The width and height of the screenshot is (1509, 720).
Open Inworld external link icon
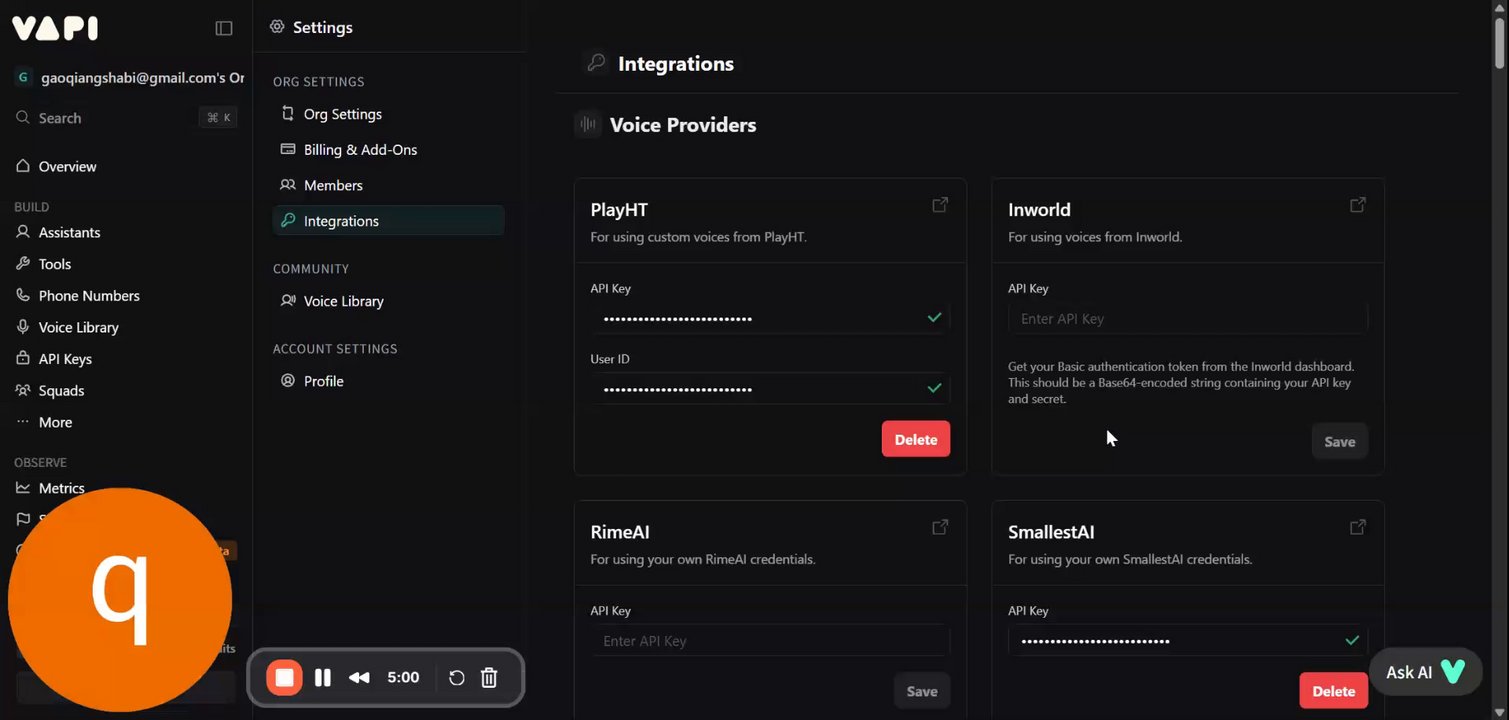[1357, 205]
